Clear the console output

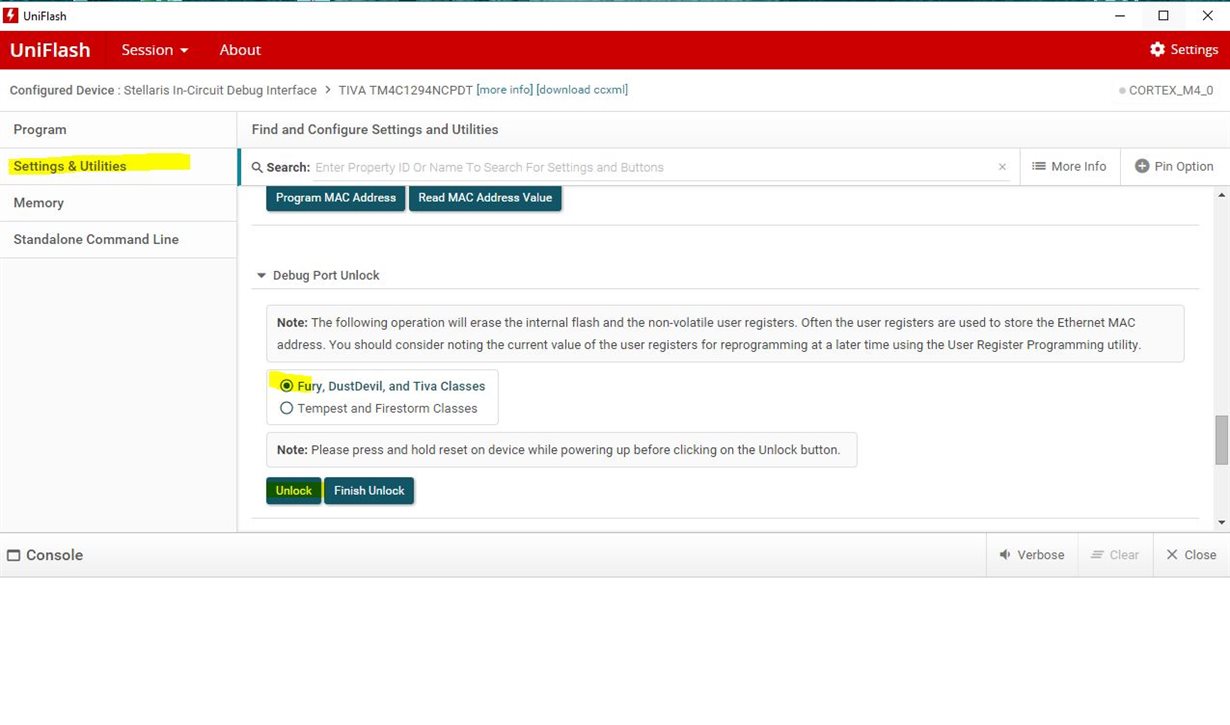[1115, 555]
